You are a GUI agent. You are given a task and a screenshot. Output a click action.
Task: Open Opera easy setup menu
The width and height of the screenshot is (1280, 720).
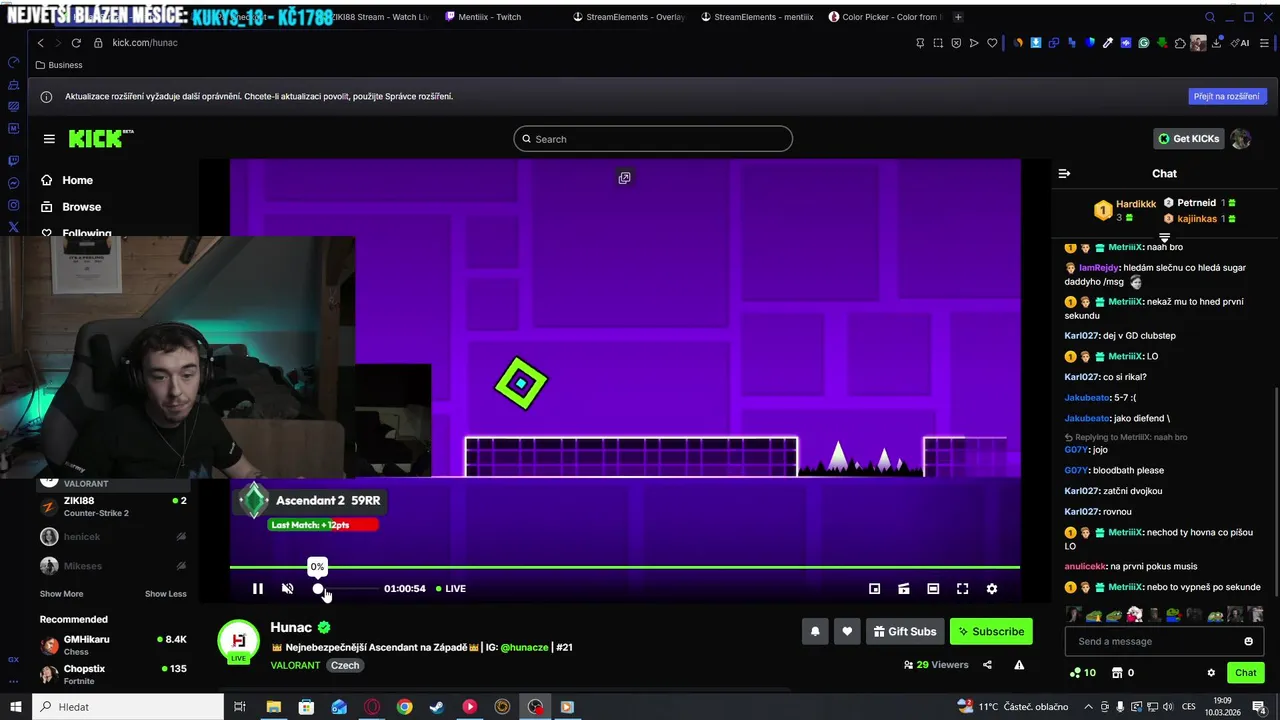[1265, 43]
